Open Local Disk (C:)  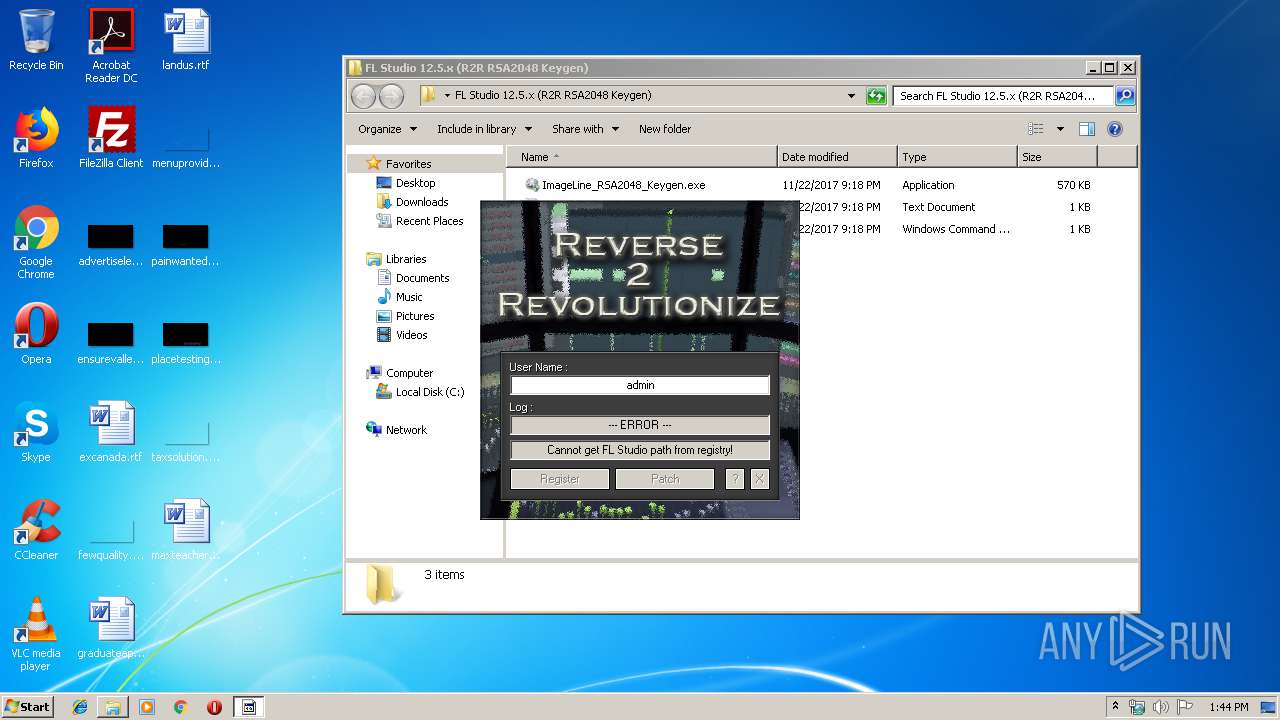tap(429, 392)
